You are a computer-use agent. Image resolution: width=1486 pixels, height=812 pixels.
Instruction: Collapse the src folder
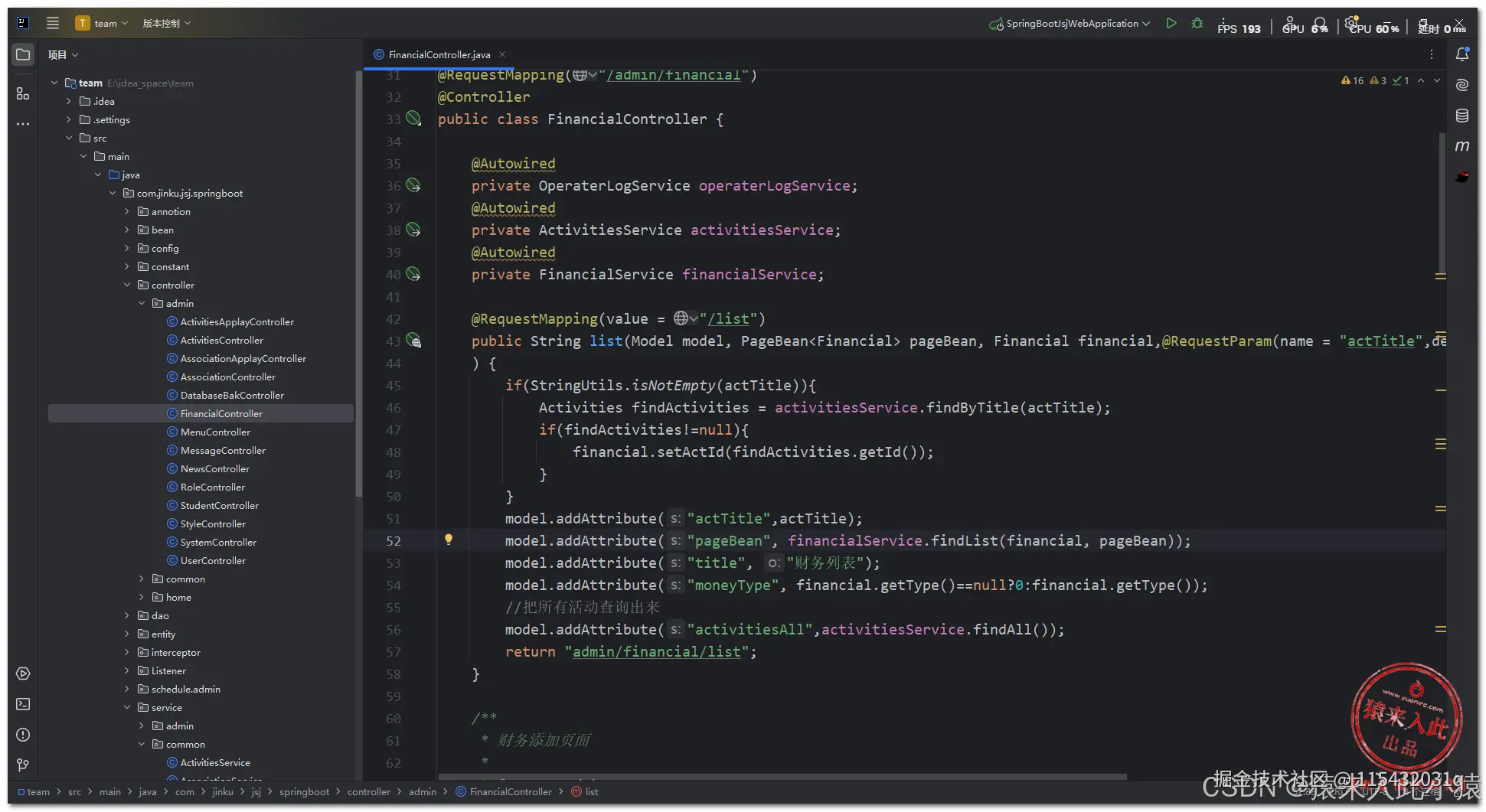pyautogui.click(x=69, y=138)
